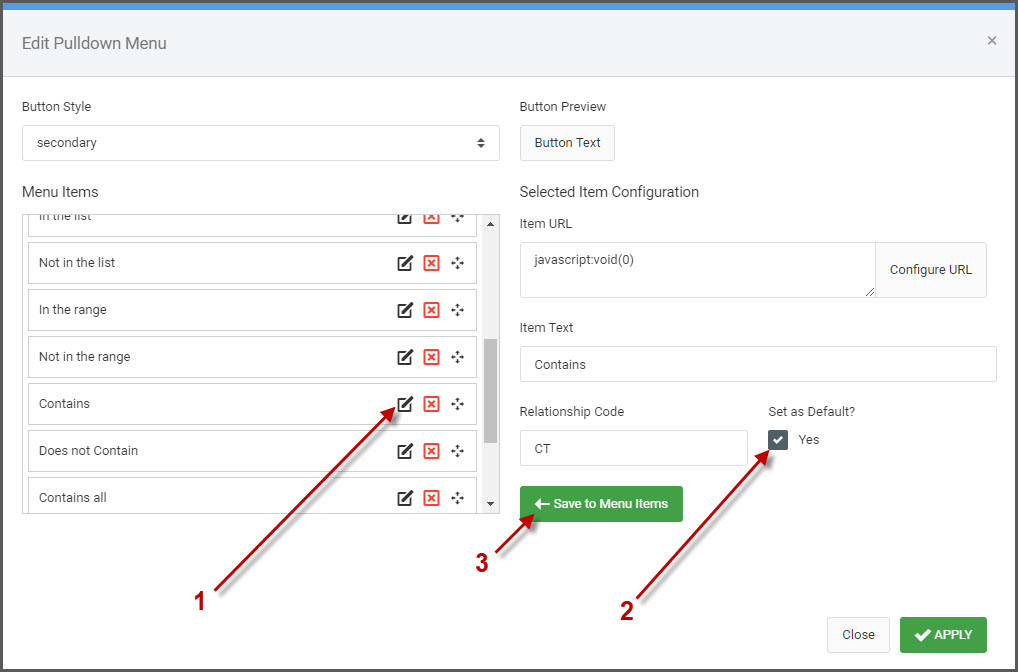The width and height of the screenshot is (1018, 672).
Task: Edit the Contains menu item
Action: coord(405,404)
